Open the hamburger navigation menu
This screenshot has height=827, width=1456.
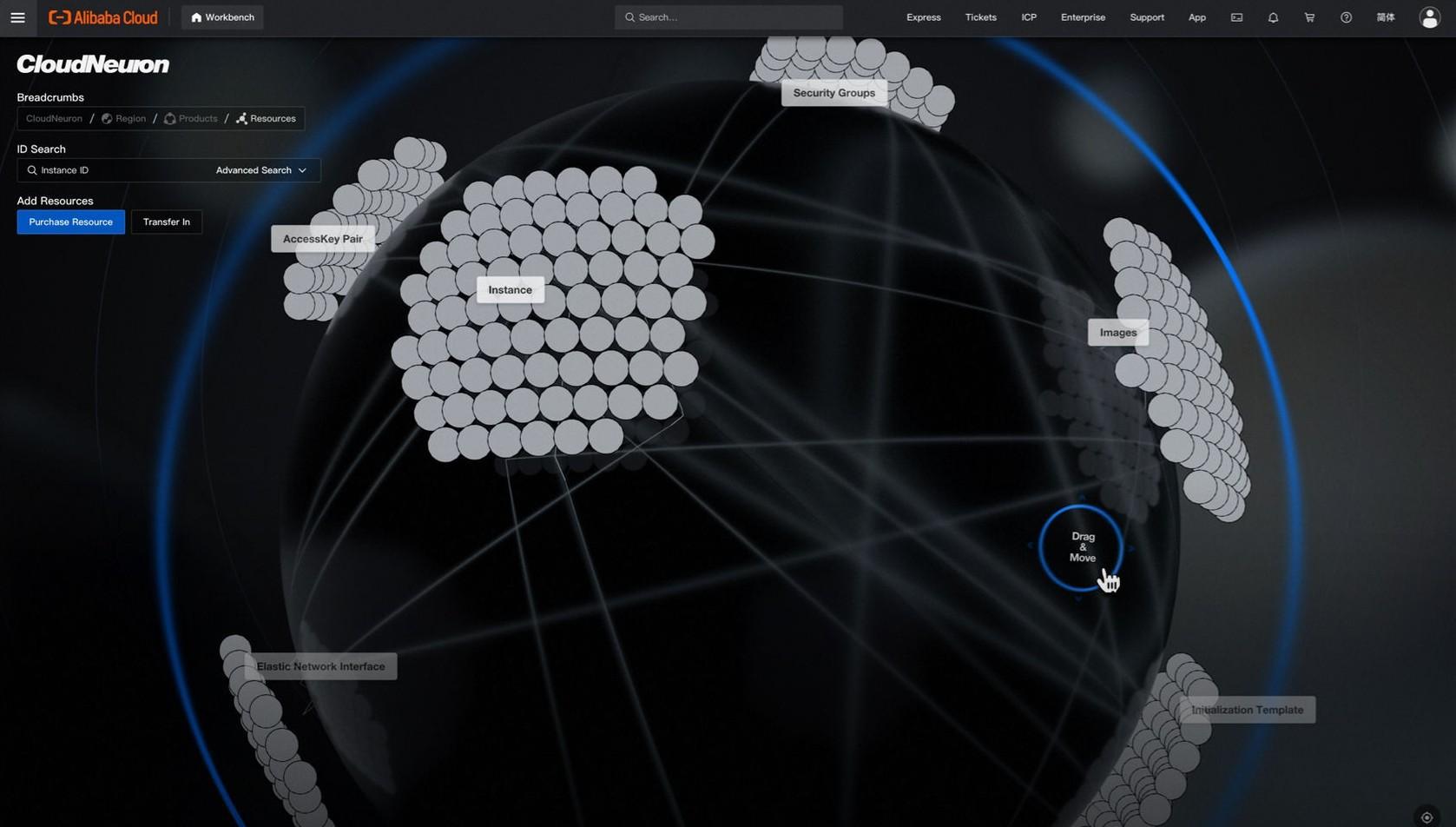click(17, 17)
